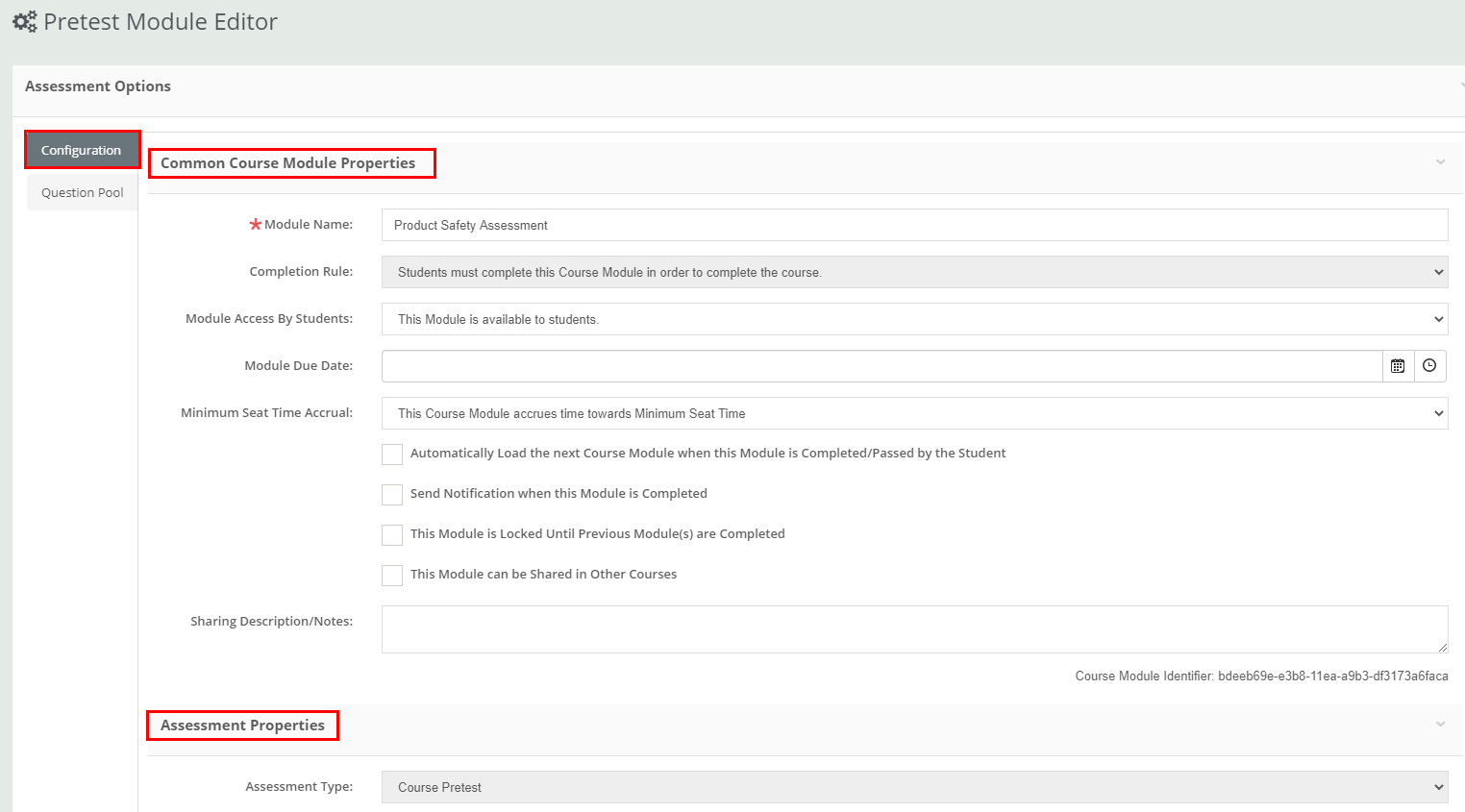Open Minimum Seat Time Accrual dropdown
1465x812 pixels.
913,413
